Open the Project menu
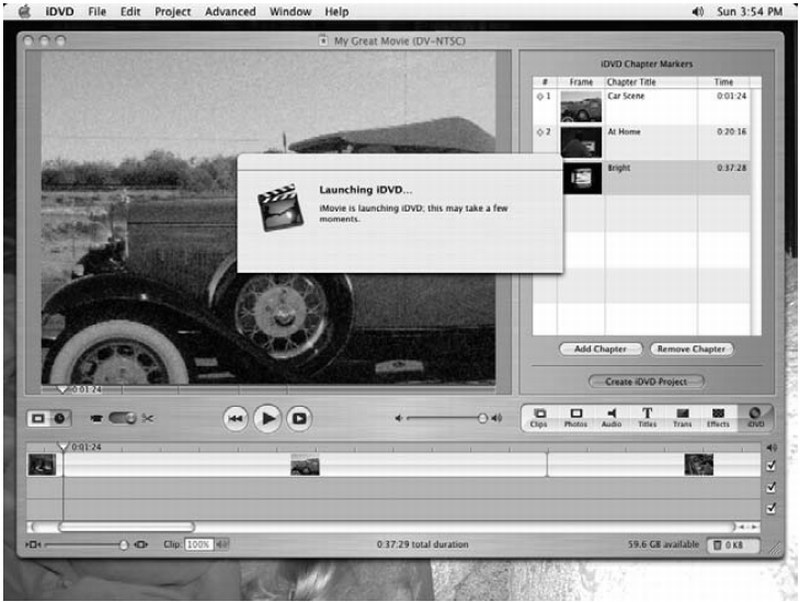Image resolution: width=800 pixels, height=602 pixels. [x=172, y=11]
